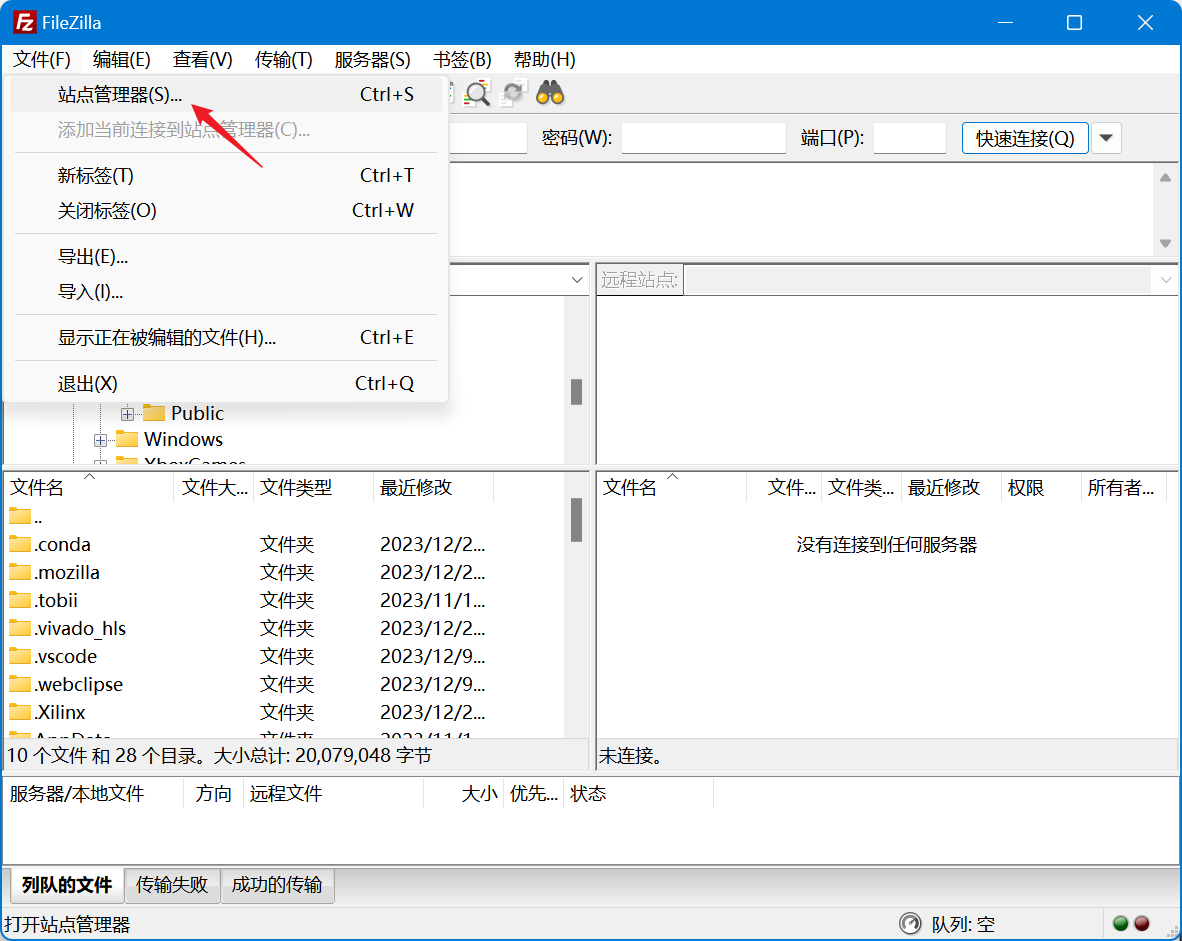Choose Close Tab (关闭标签) menu entry
The height and width of the screenshot is (941, 1182).
[226, 210]
